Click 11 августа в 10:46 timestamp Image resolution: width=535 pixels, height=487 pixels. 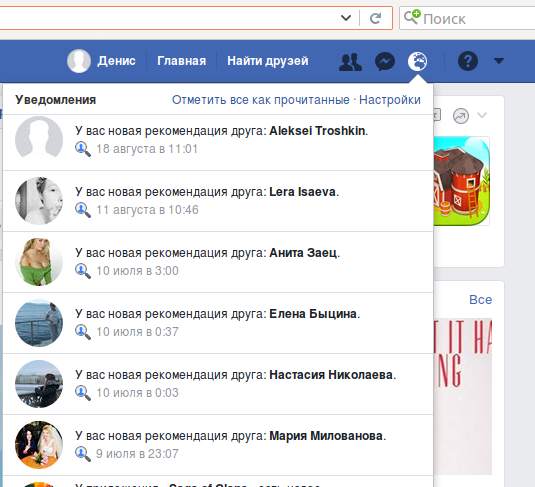point(147,210)
